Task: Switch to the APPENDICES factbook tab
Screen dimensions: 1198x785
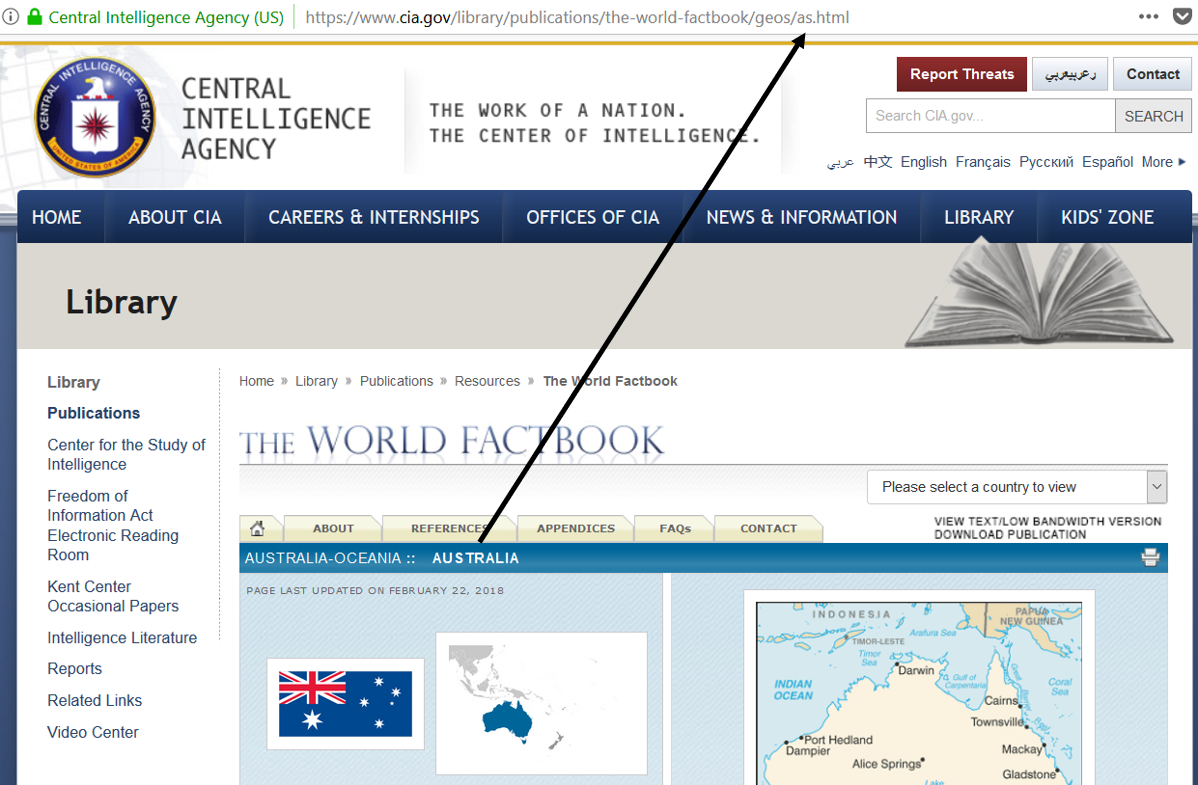Action: pyautogui.click(x=575, y=528)
